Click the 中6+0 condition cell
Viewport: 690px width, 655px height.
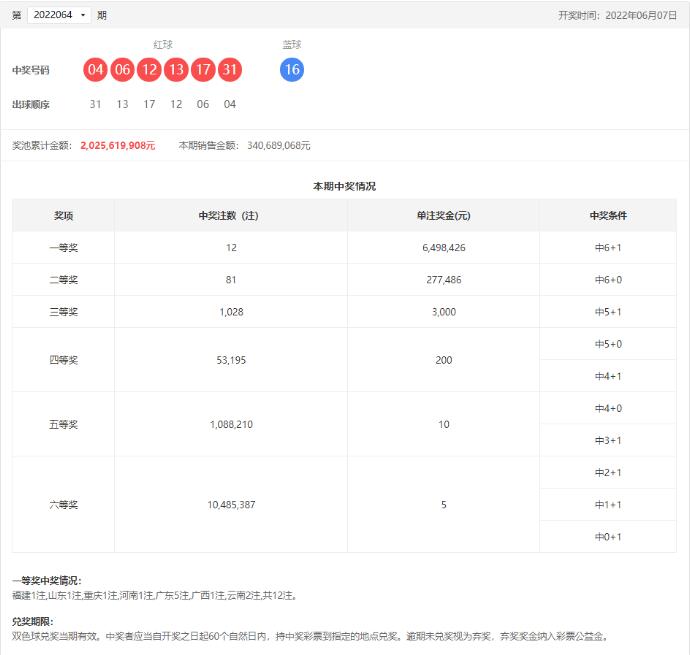click(608, 280)
